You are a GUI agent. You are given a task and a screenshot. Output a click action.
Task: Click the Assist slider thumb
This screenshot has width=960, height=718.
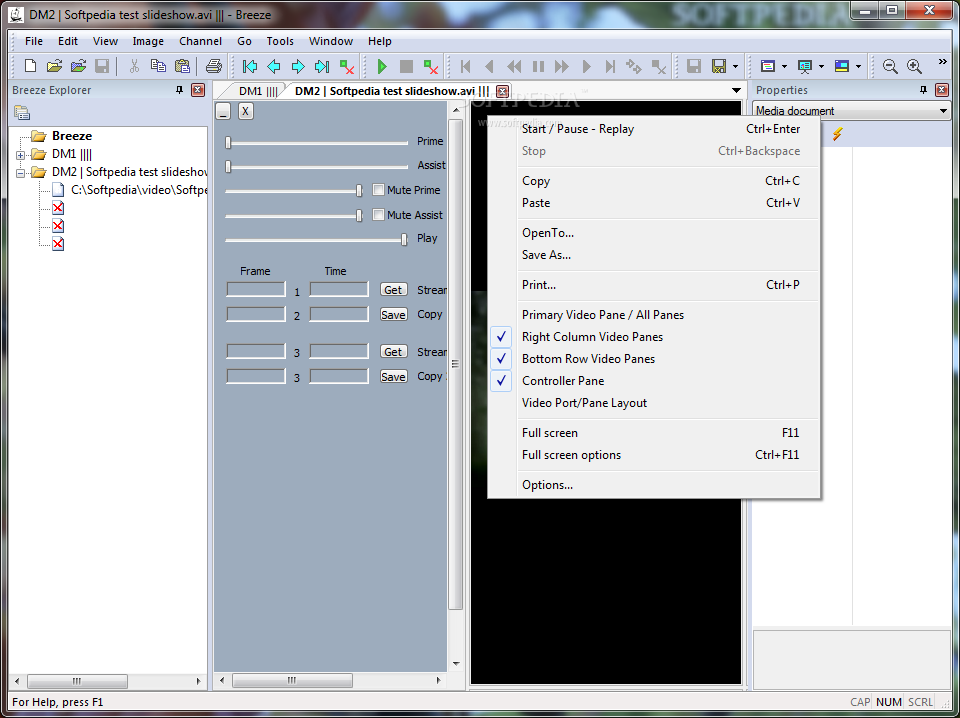[x=228, y=166]
